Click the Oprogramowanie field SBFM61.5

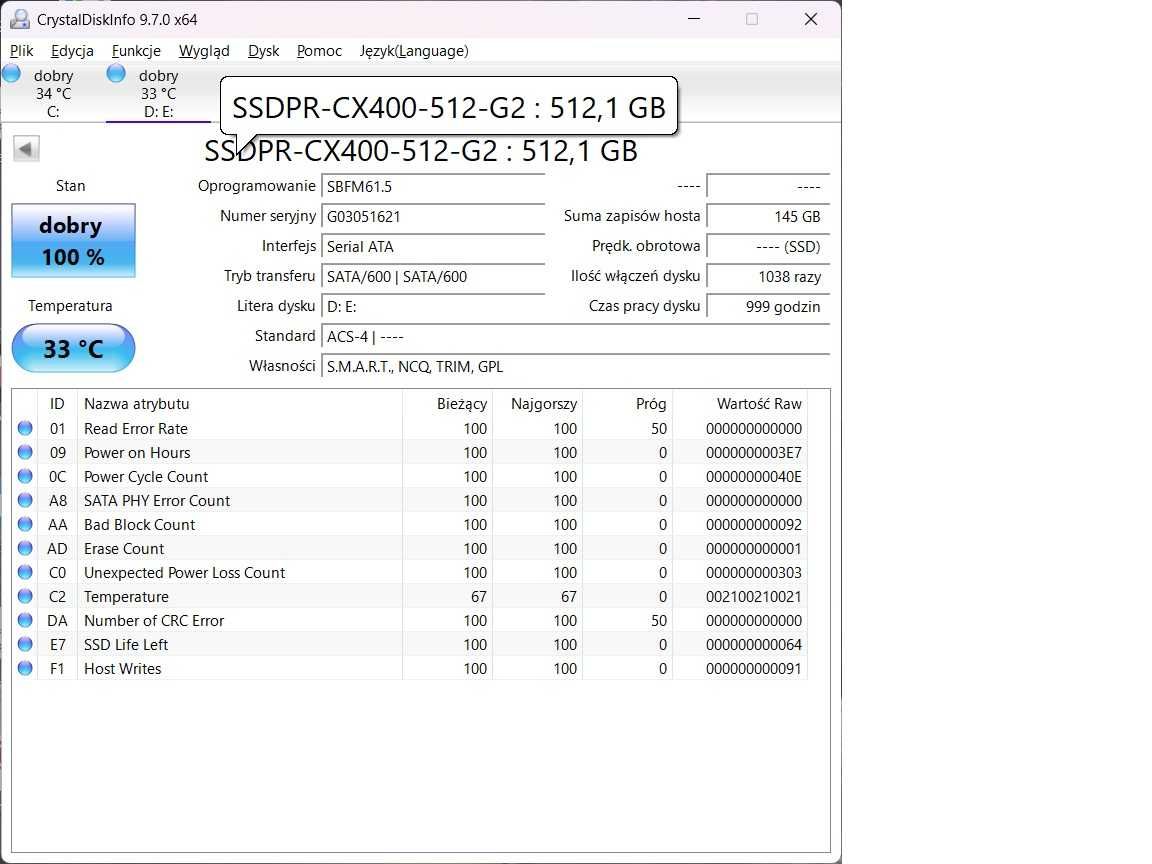tap(433, 187)
